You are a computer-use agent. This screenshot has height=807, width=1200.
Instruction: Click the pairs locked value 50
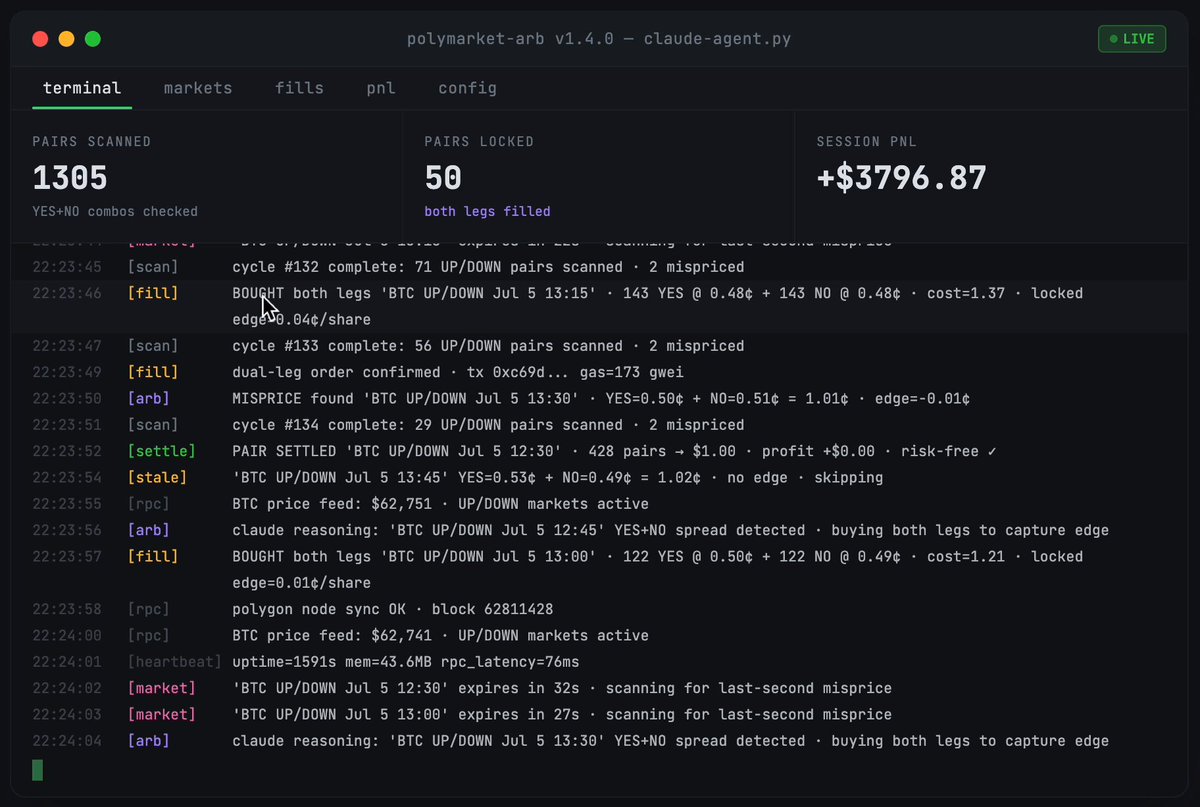click(443, 178)
